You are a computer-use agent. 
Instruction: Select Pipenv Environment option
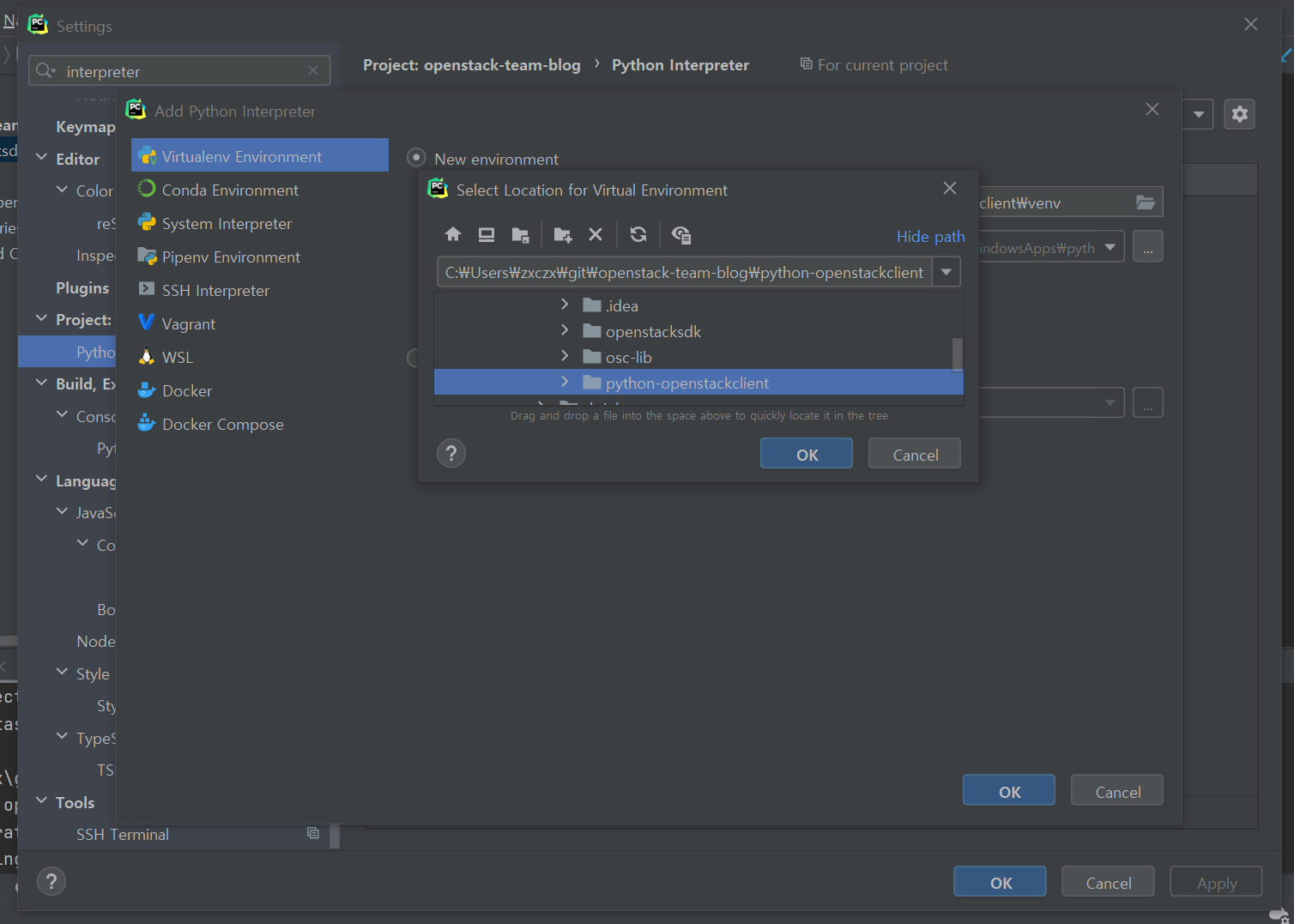pos(260,257)
